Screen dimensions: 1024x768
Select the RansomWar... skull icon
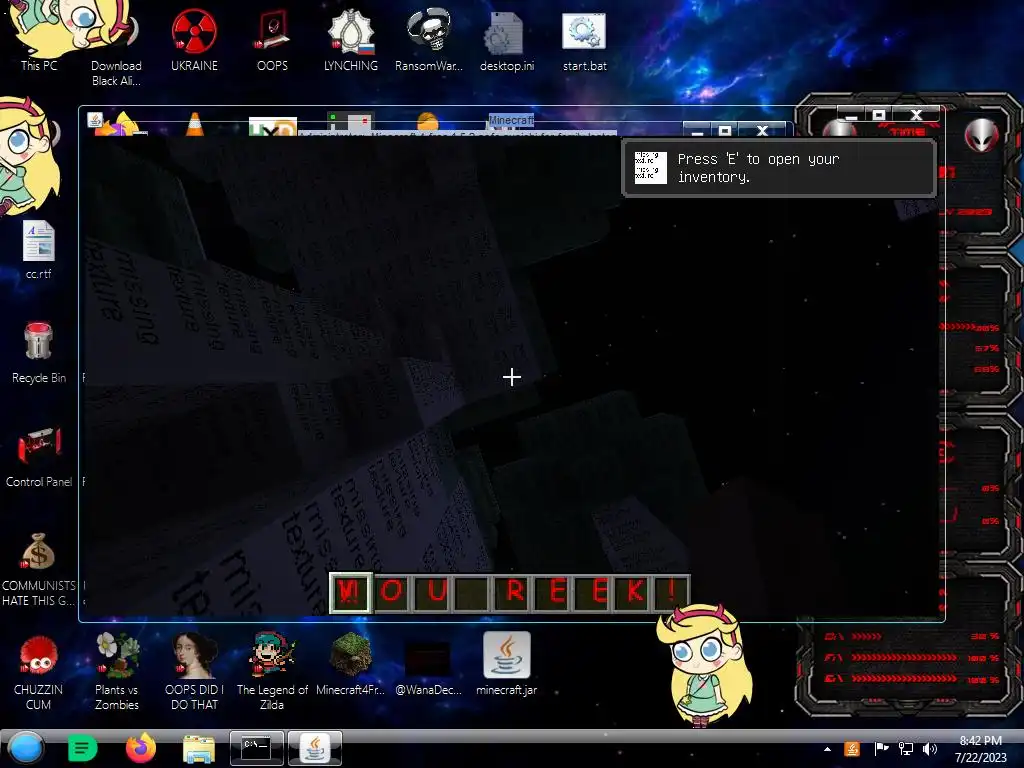tap(428, 39)
